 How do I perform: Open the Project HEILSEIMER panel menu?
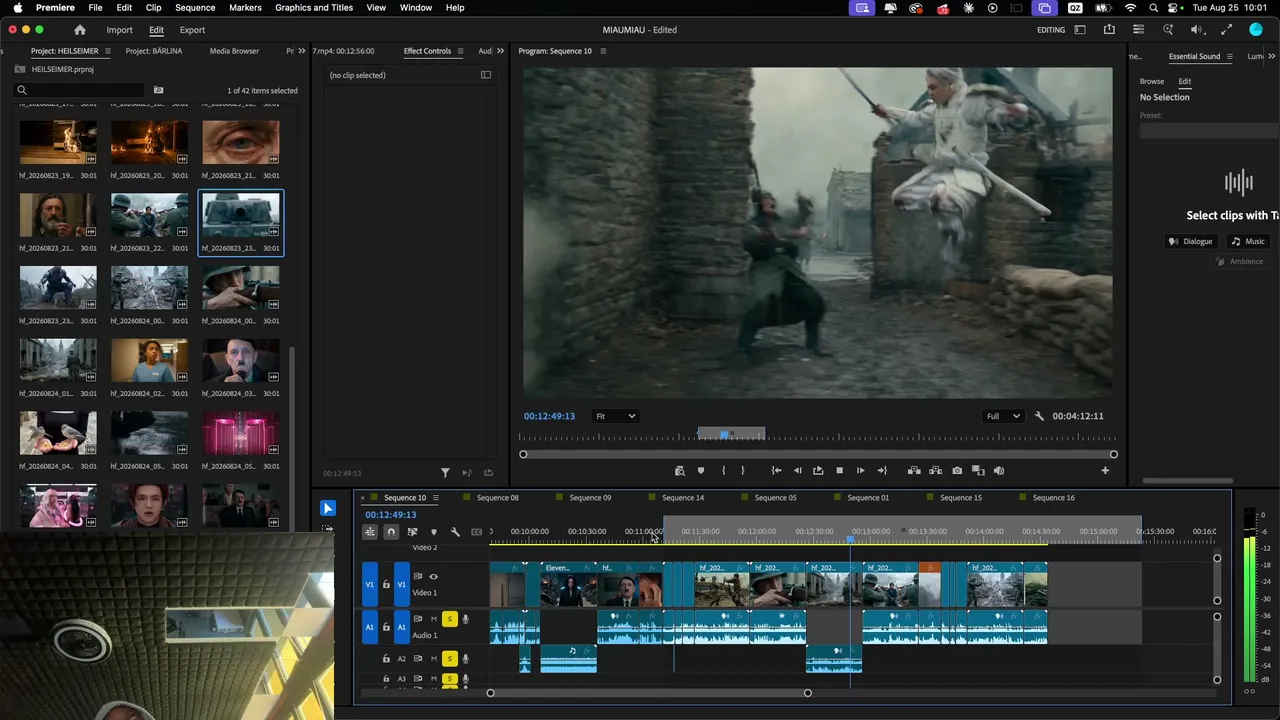click(x=108, y=51)
